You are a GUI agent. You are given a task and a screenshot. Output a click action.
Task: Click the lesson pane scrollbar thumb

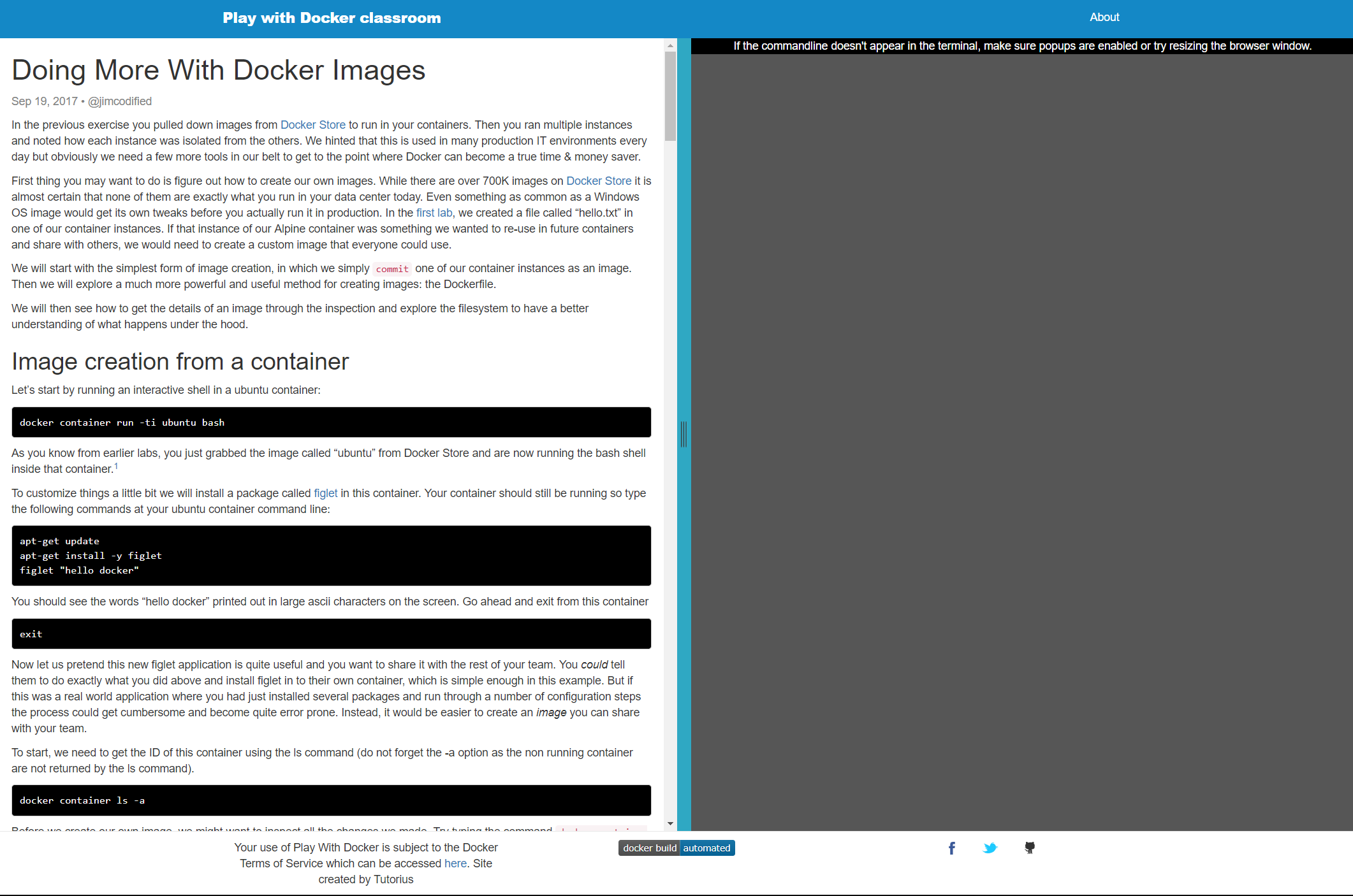[x=670, y=96]
